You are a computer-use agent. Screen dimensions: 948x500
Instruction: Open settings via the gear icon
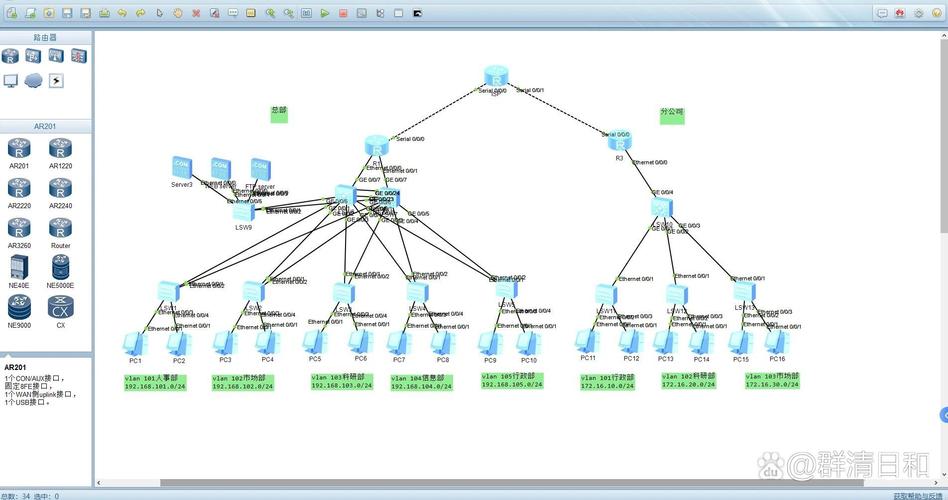[x=919, y=13]
